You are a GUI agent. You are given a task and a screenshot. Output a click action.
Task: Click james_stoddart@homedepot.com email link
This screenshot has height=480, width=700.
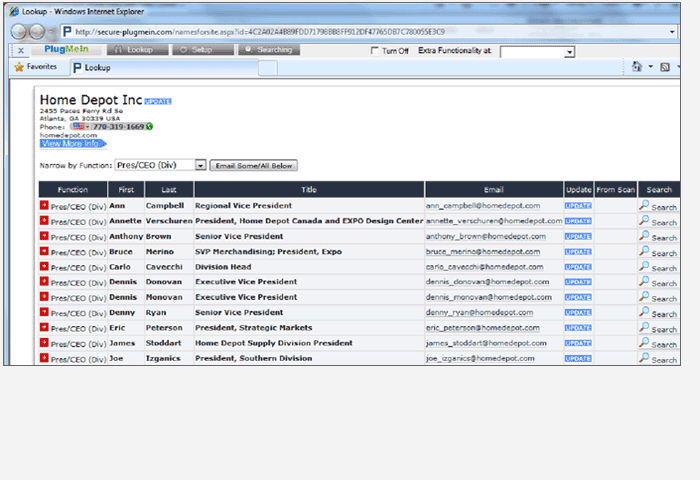[486, 343]
